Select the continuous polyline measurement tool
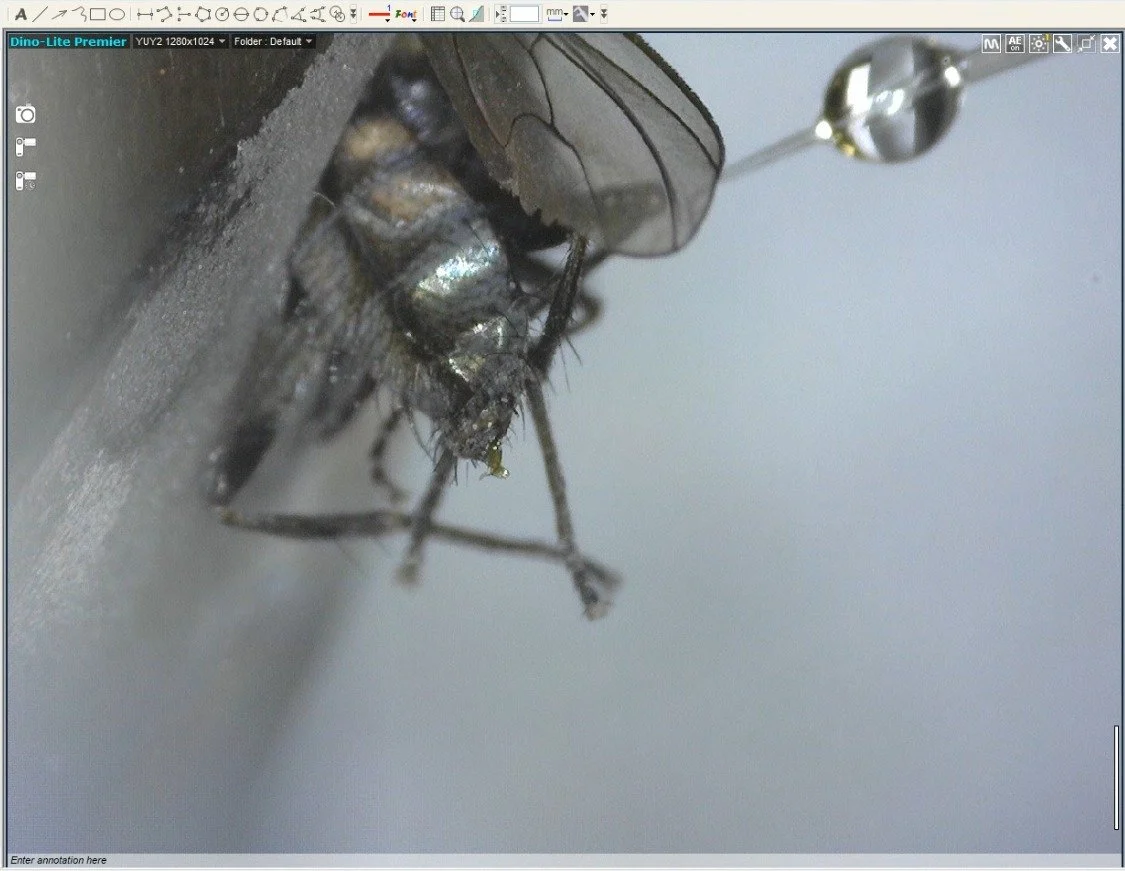The width and height of the screenshot is (1125, 871). tap(164, 14)
